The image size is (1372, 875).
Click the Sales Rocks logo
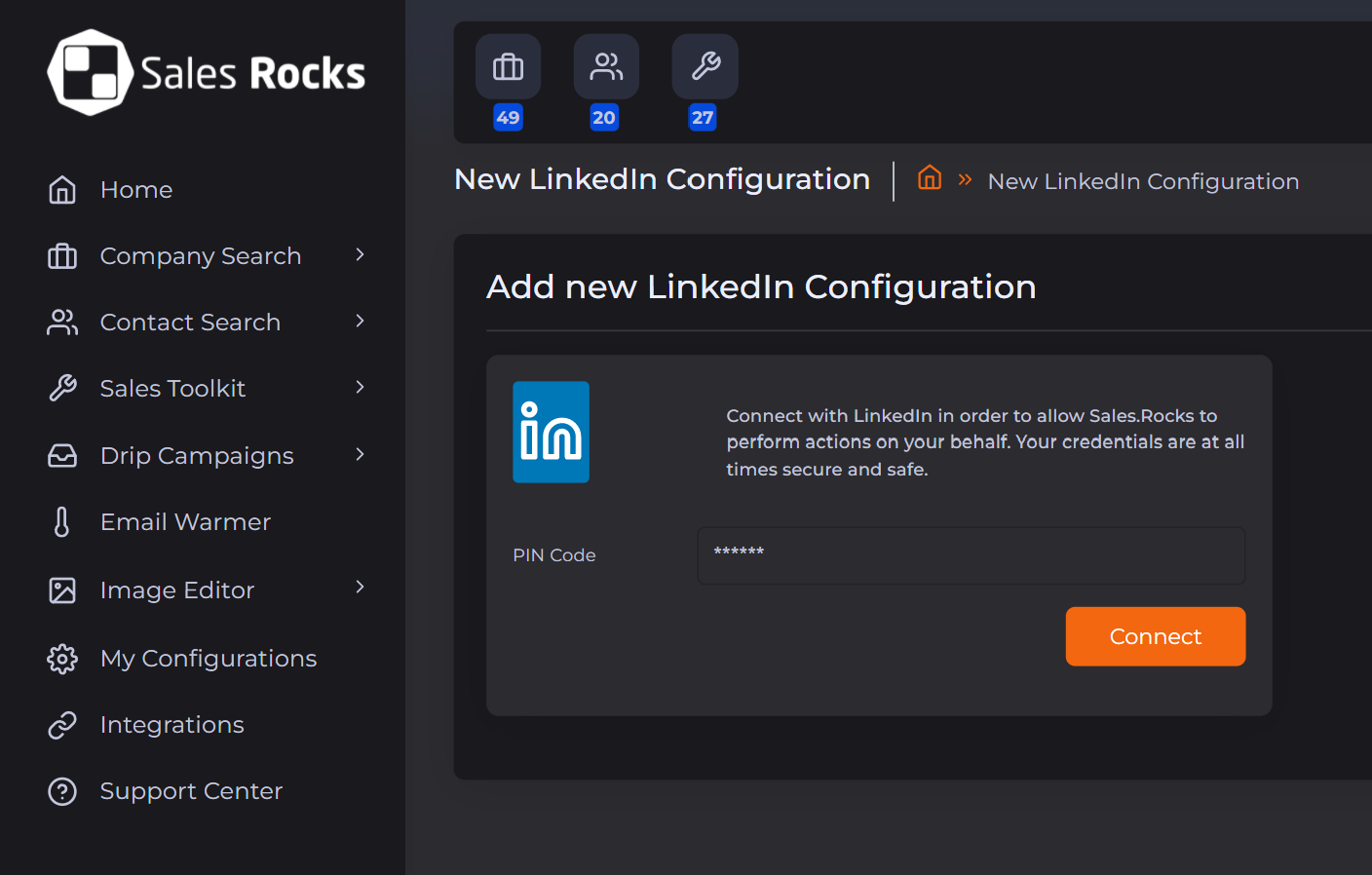pyautogui.click(x=207, y=72)
